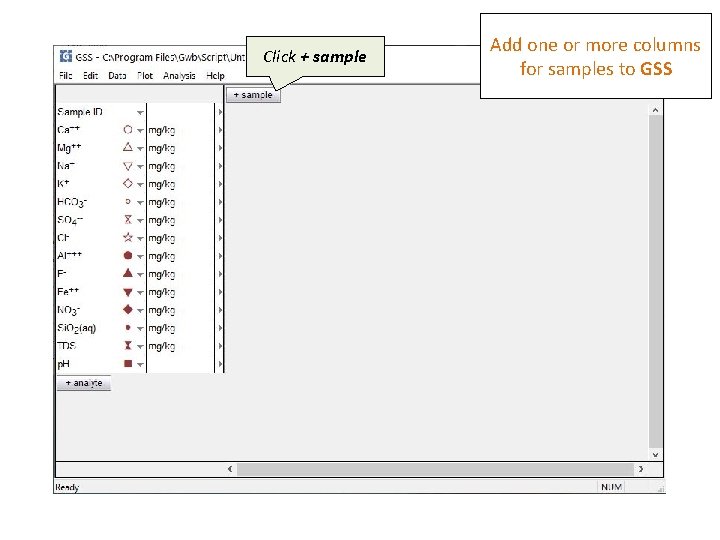This screenshot has height=540, width=720.
Task: Select the filled diamond marker for NO3-
Action: (128, 309)
